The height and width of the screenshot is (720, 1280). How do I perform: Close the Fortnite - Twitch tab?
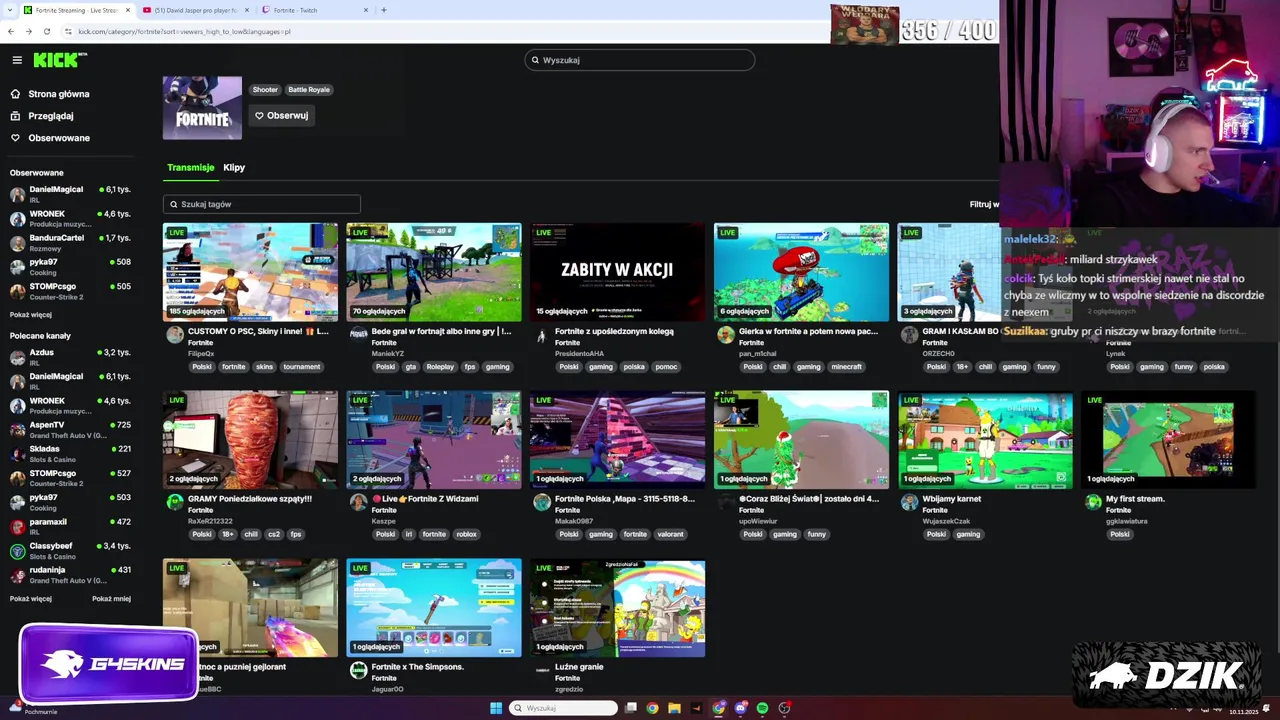[366, 10]
